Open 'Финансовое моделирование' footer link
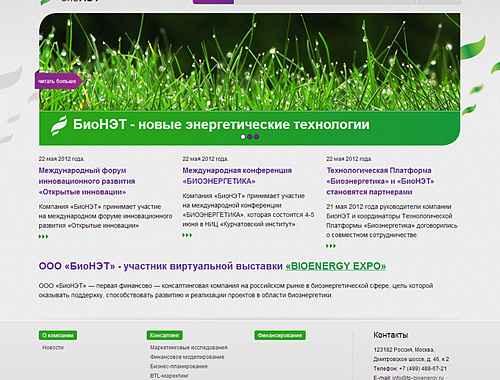500x380 pixels. tap(187, 357)
